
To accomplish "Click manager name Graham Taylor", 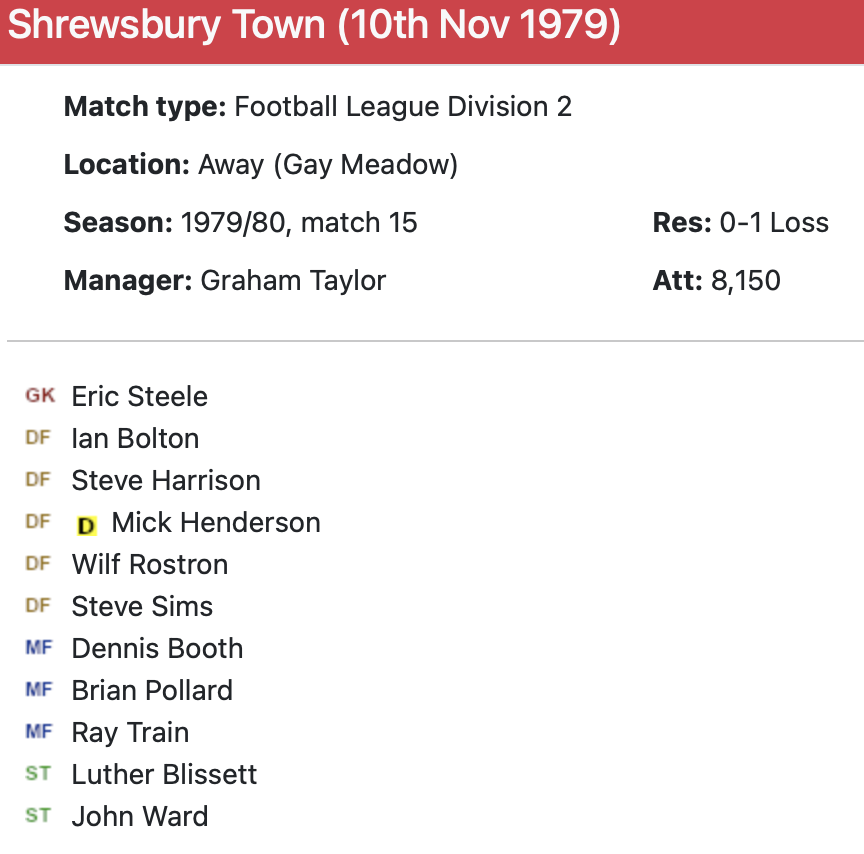I will tap(293, 280).
